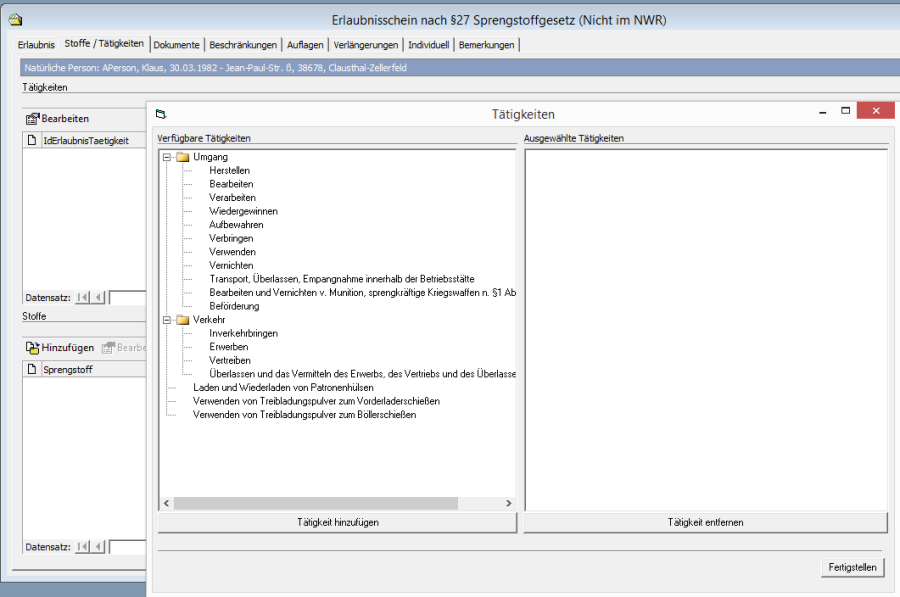The width and height of the screenshot is (900, 597).
Task: Click the Umgang folder icon
Action: tap(182, 158)
